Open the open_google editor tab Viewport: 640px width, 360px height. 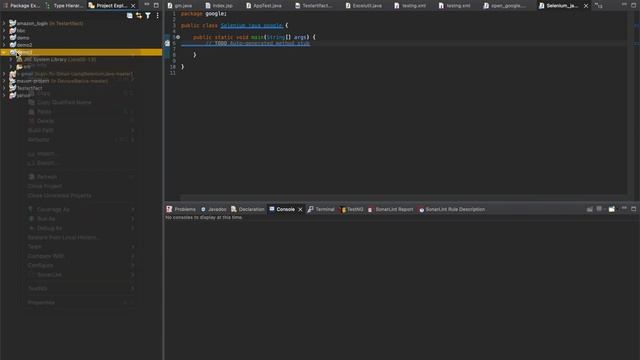click(503, 6)
